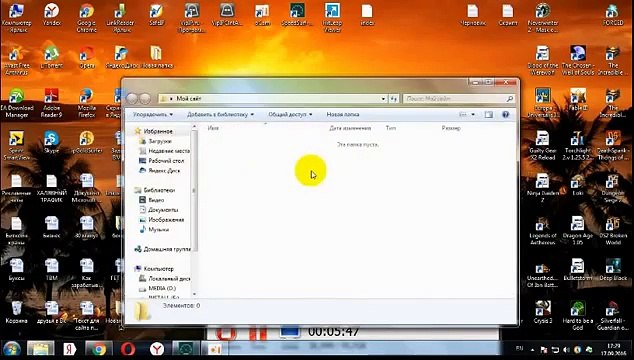Sort by Тип column header

(x=391, y=128)
